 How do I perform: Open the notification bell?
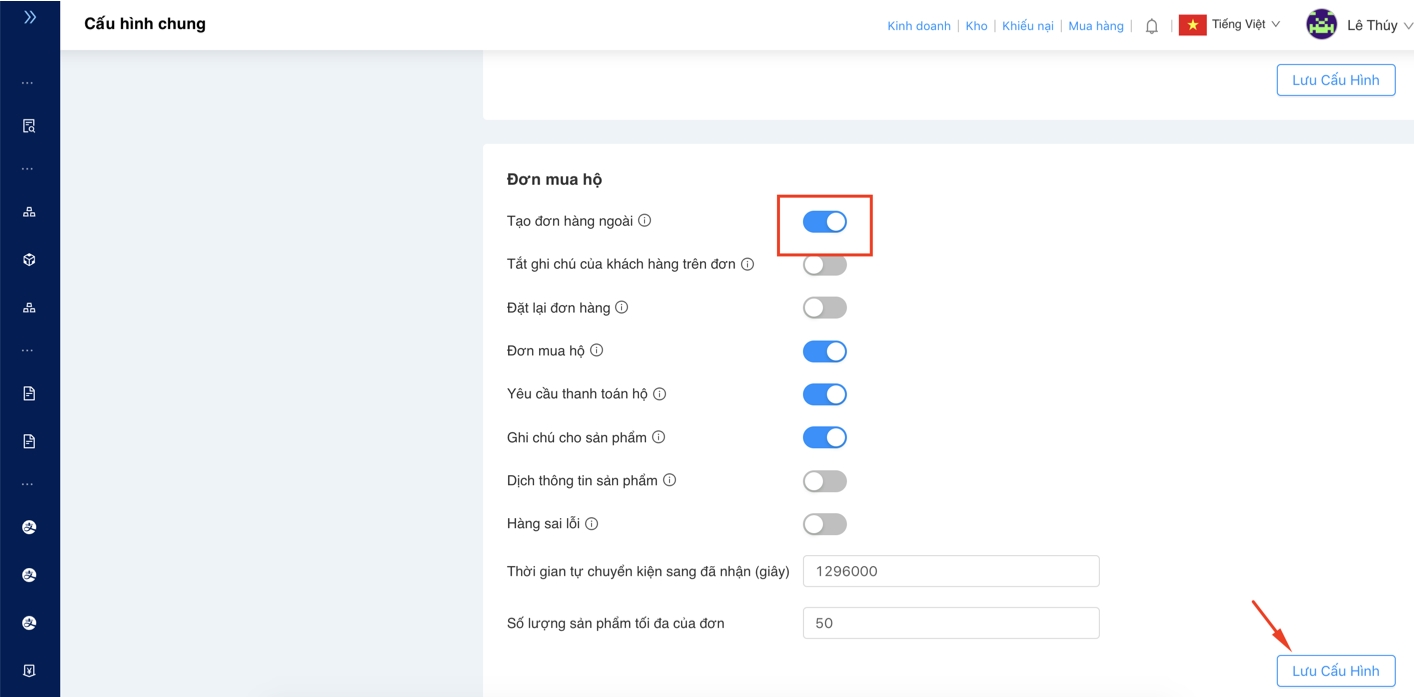pyautogui.click(x=1151, y=27)
